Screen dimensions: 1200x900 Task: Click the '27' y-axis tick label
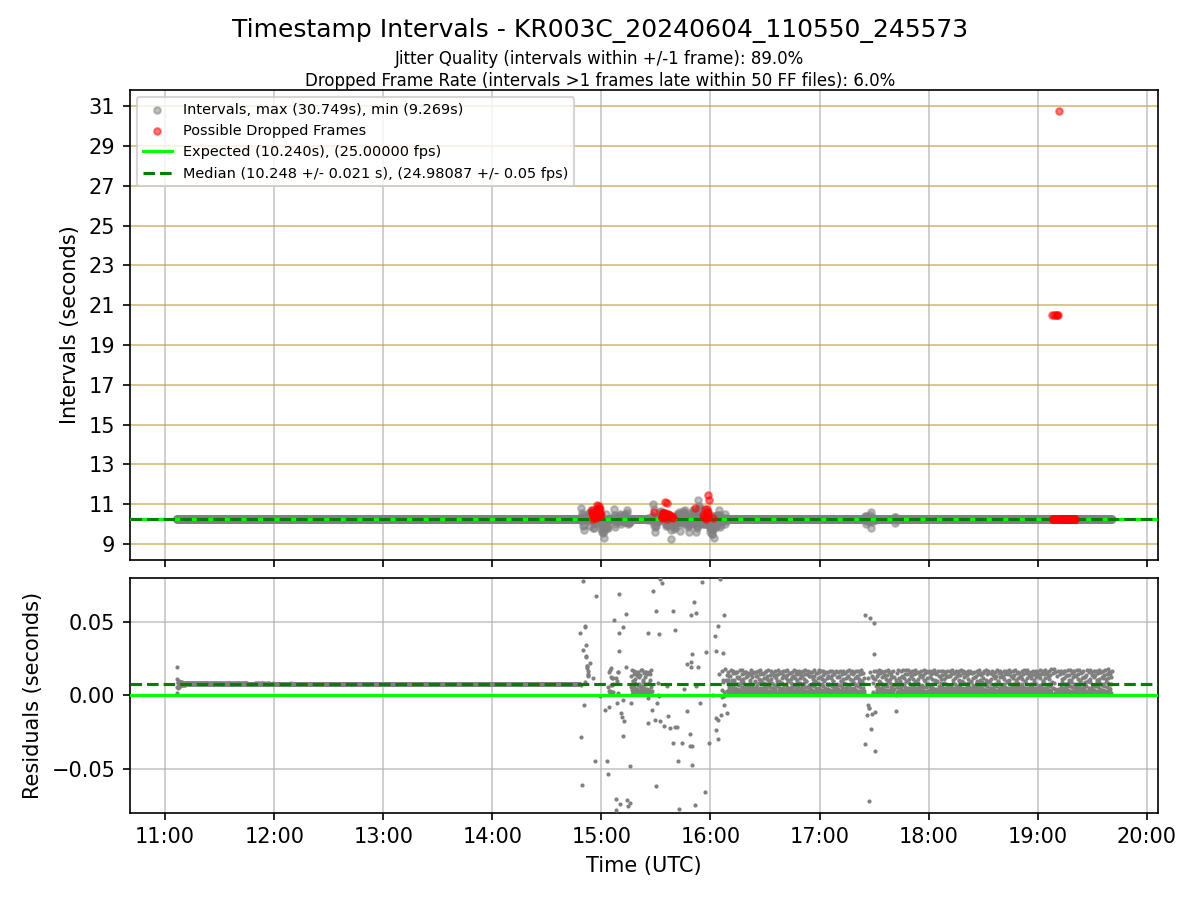(102, 186)
